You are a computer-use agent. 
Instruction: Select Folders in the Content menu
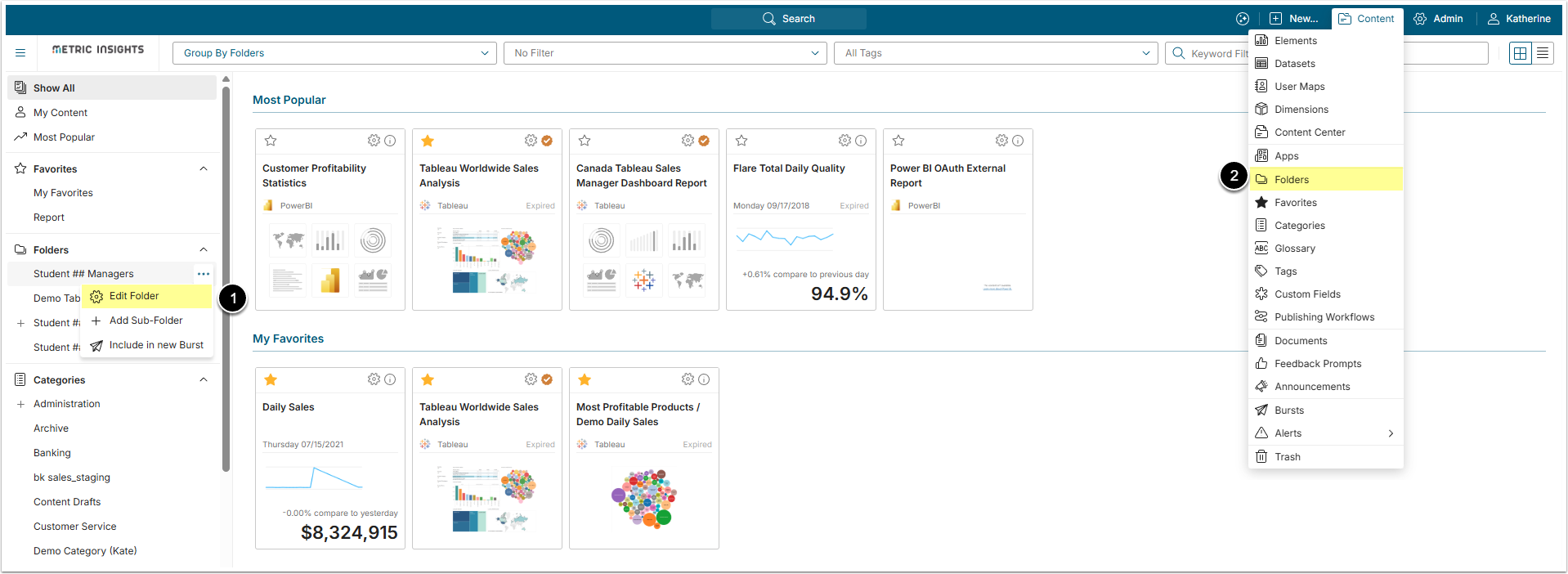click(x=1292, y=180)
